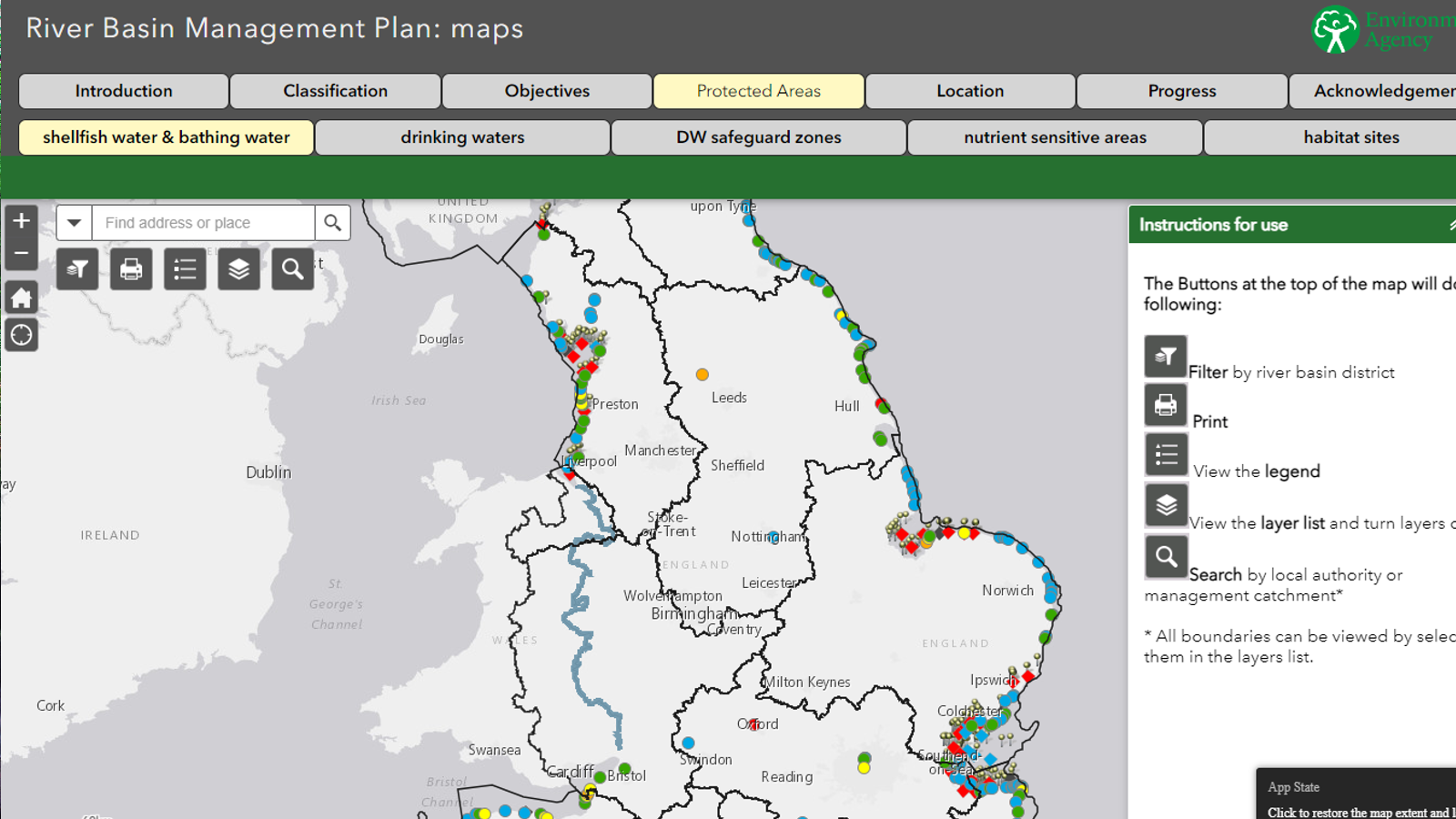1456x819 pixels.
Task: Click the Print tool icon
Action: click(131, 269)
